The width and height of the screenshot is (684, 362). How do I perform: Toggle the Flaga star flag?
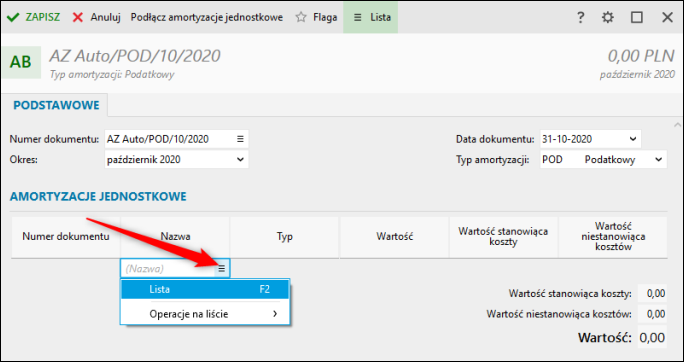coord(316,17)
